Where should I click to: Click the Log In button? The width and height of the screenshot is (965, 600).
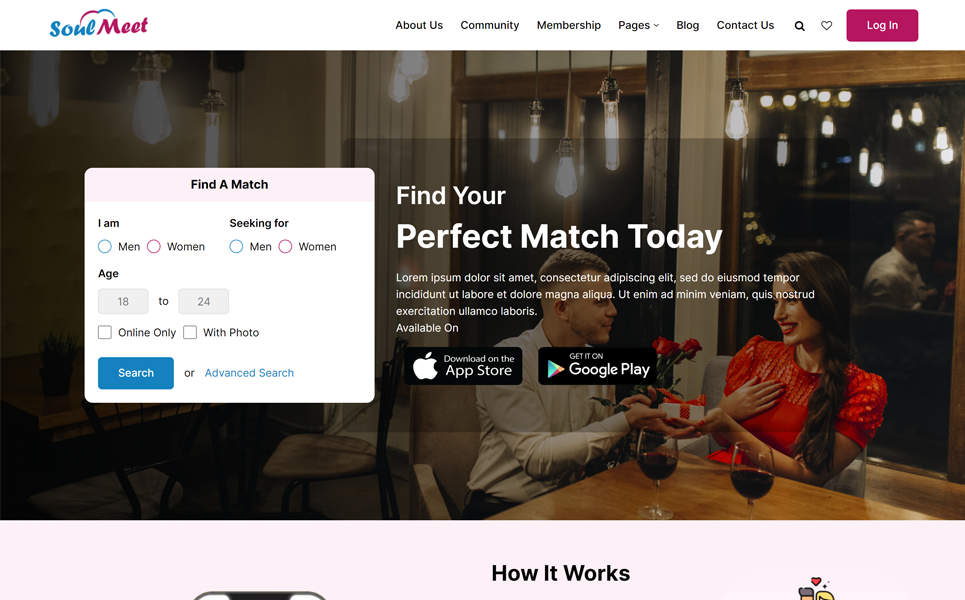pos(882,25)
